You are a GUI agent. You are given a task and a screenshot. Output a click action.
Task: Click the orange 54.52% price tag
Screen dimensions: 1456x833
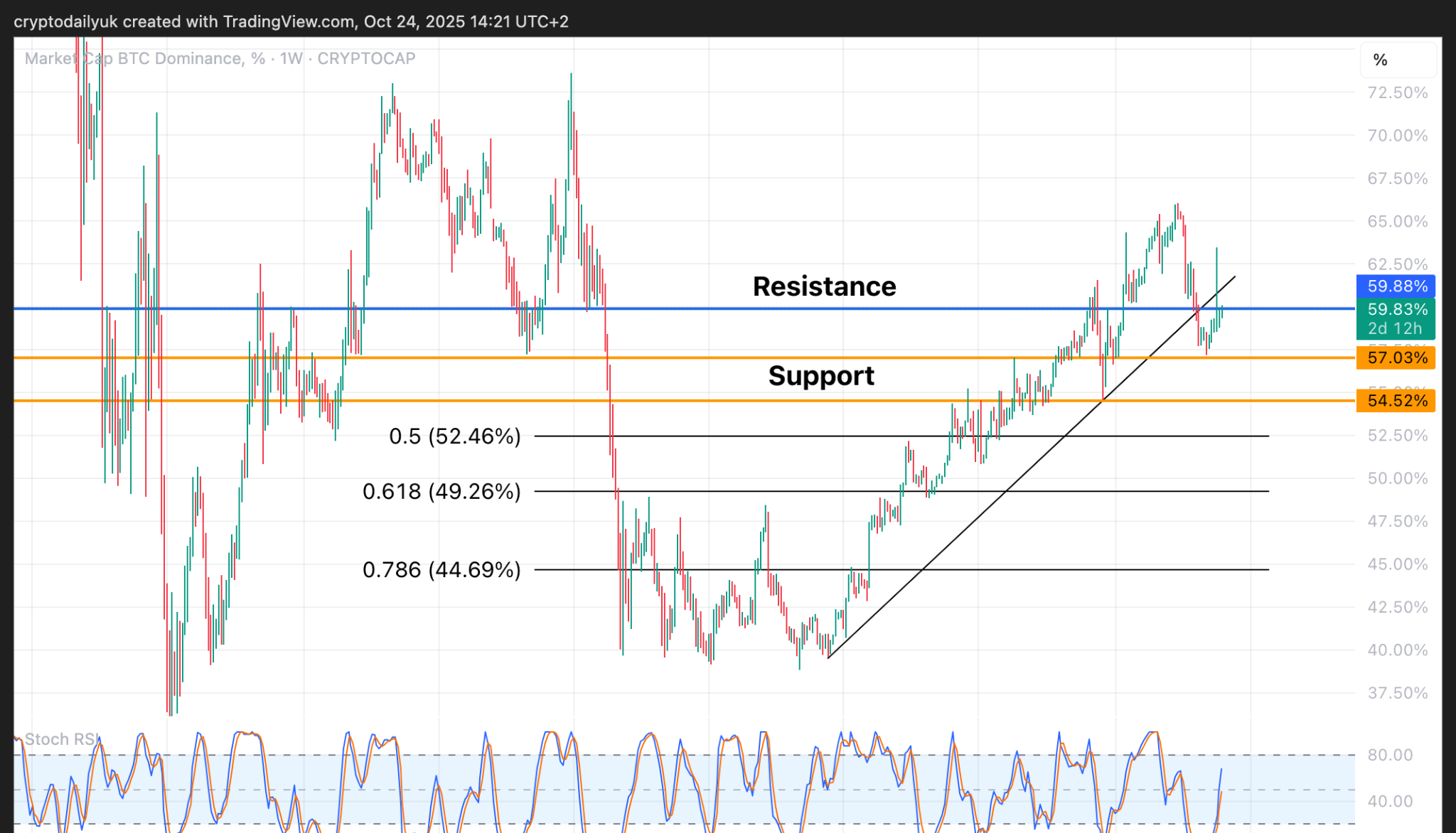pyautogui.click(x=1396, y=401)
